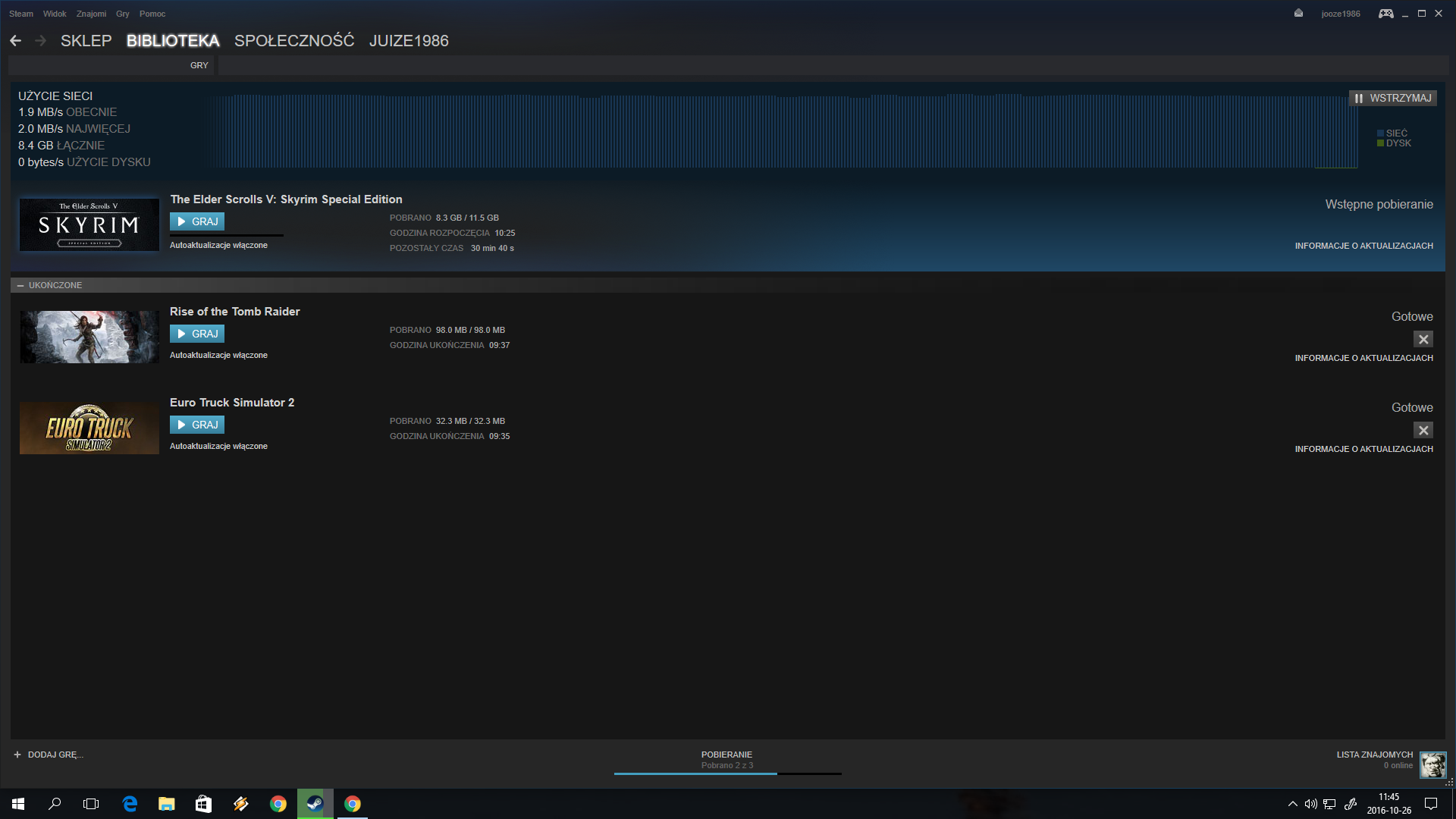Click DODAJ GRĘ... to add a game
Viewport: 1456px width, 819px height.
(55, 755)
